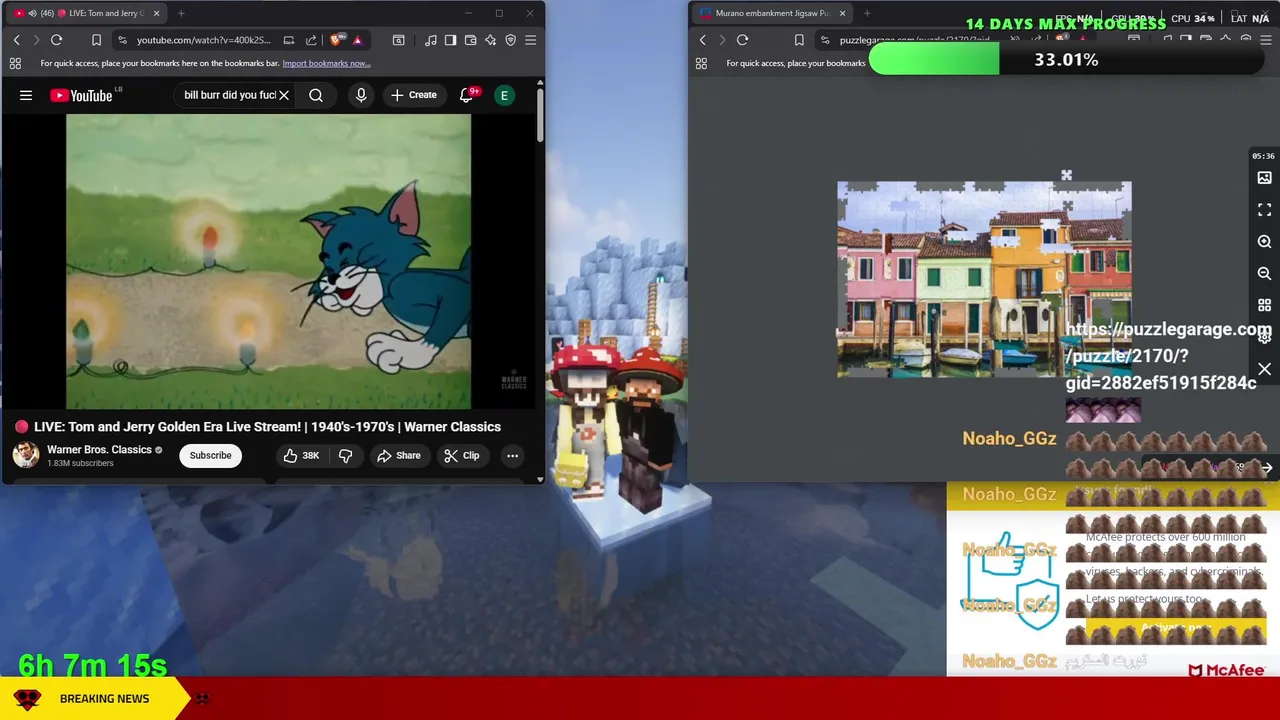Open the YouTube guide hamburger menu
1280x720 pixels.
tap(26, 95)
